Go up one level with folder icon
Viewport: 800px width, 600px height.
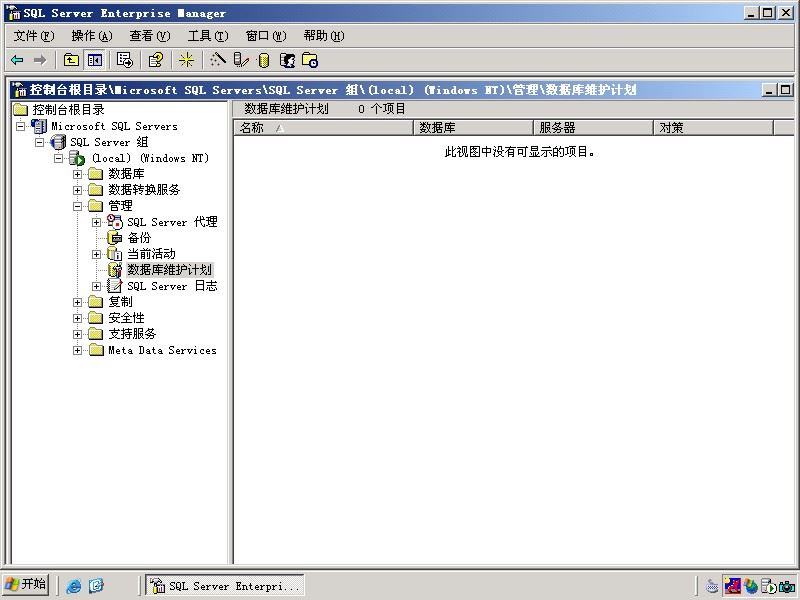71,60
